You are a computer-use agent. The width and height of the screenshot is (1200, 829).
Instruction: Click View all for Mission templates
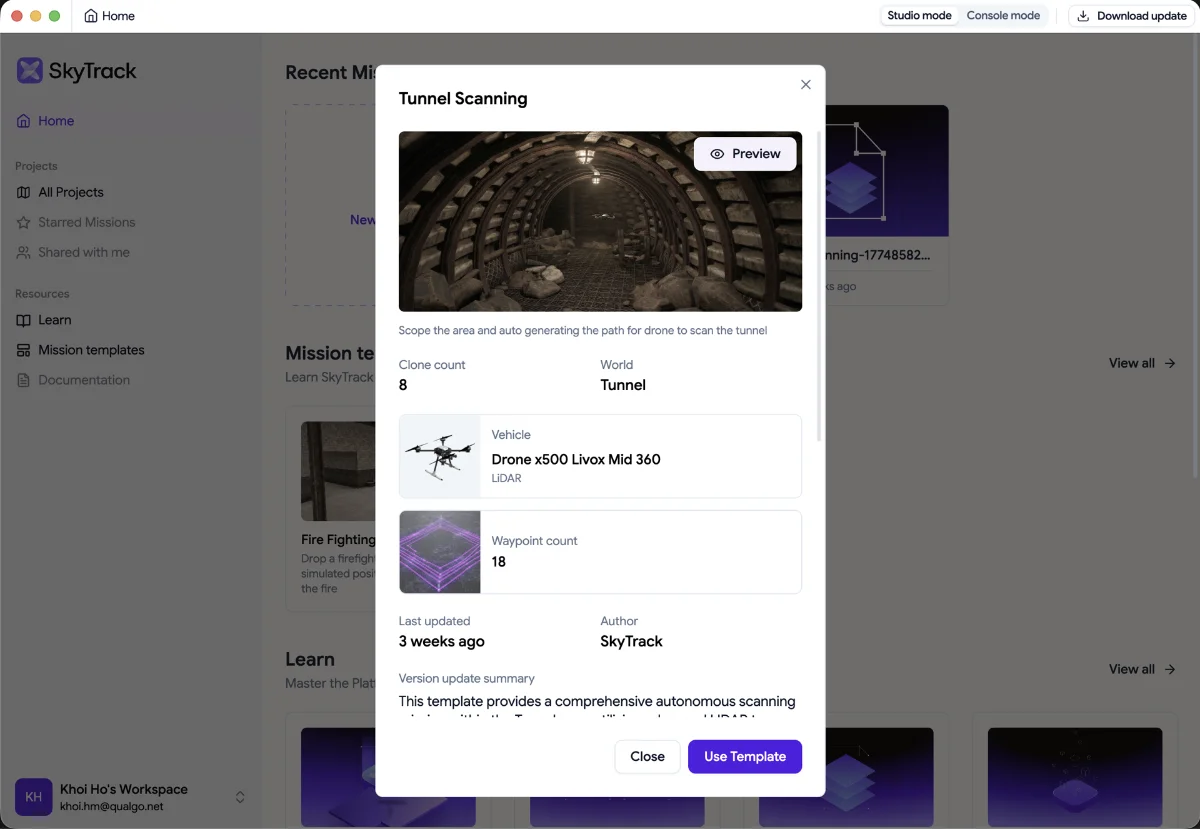(1142, 363)
